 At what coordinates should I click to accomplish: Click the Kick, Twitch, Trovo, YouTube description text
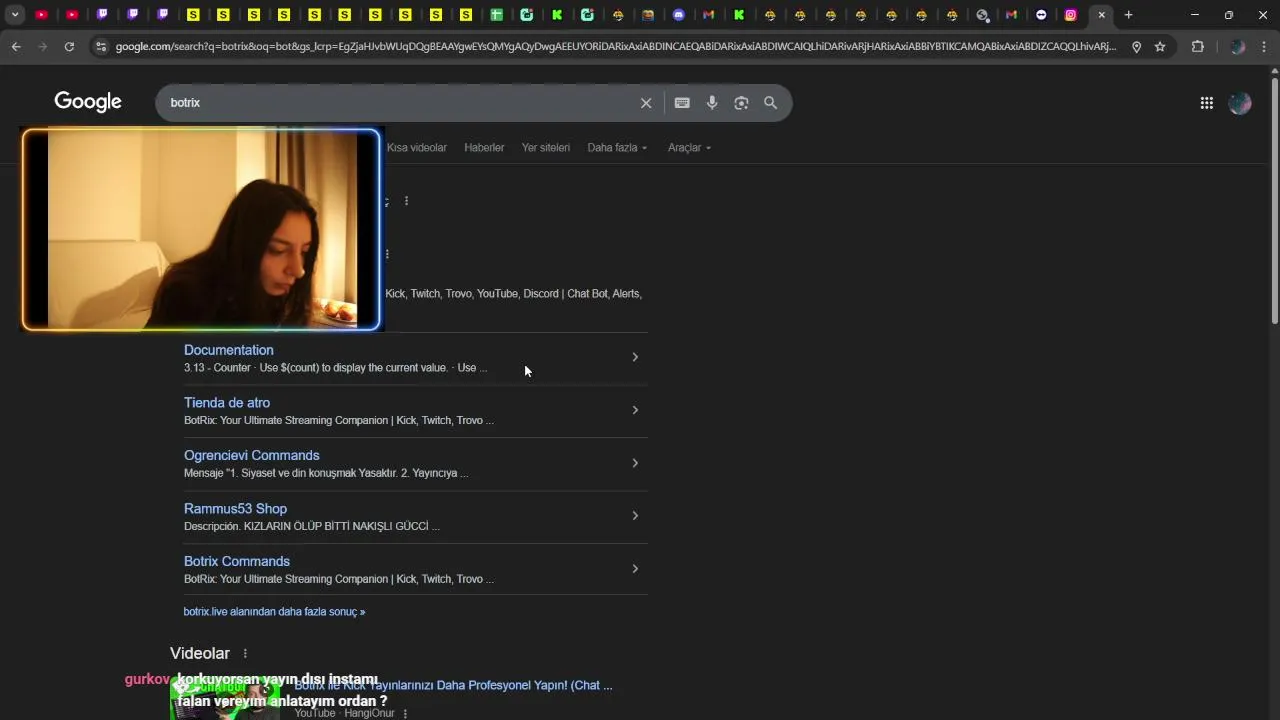[x=514, y=294]
